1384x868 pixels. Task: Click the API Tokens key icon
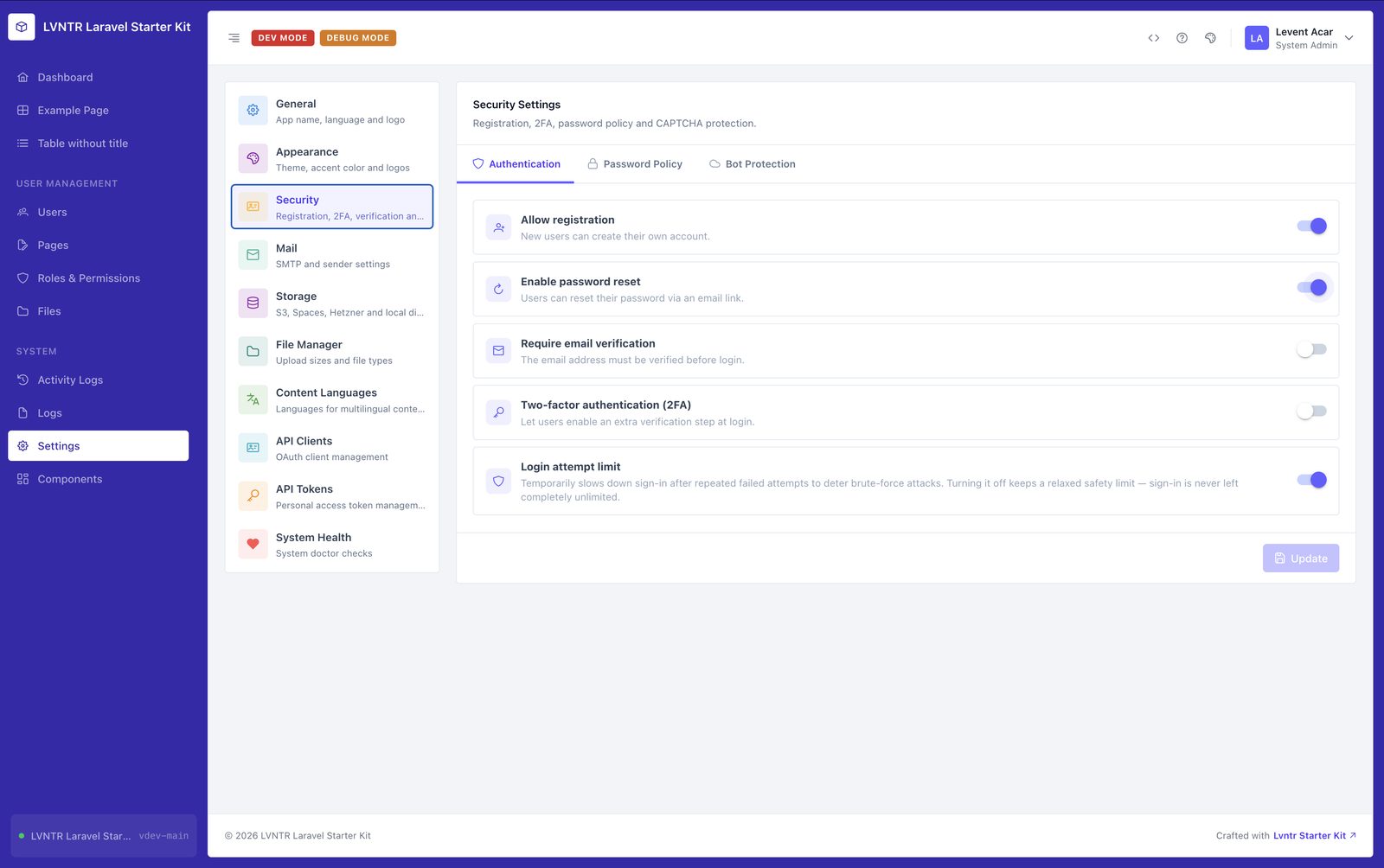[x=253, y=496]
